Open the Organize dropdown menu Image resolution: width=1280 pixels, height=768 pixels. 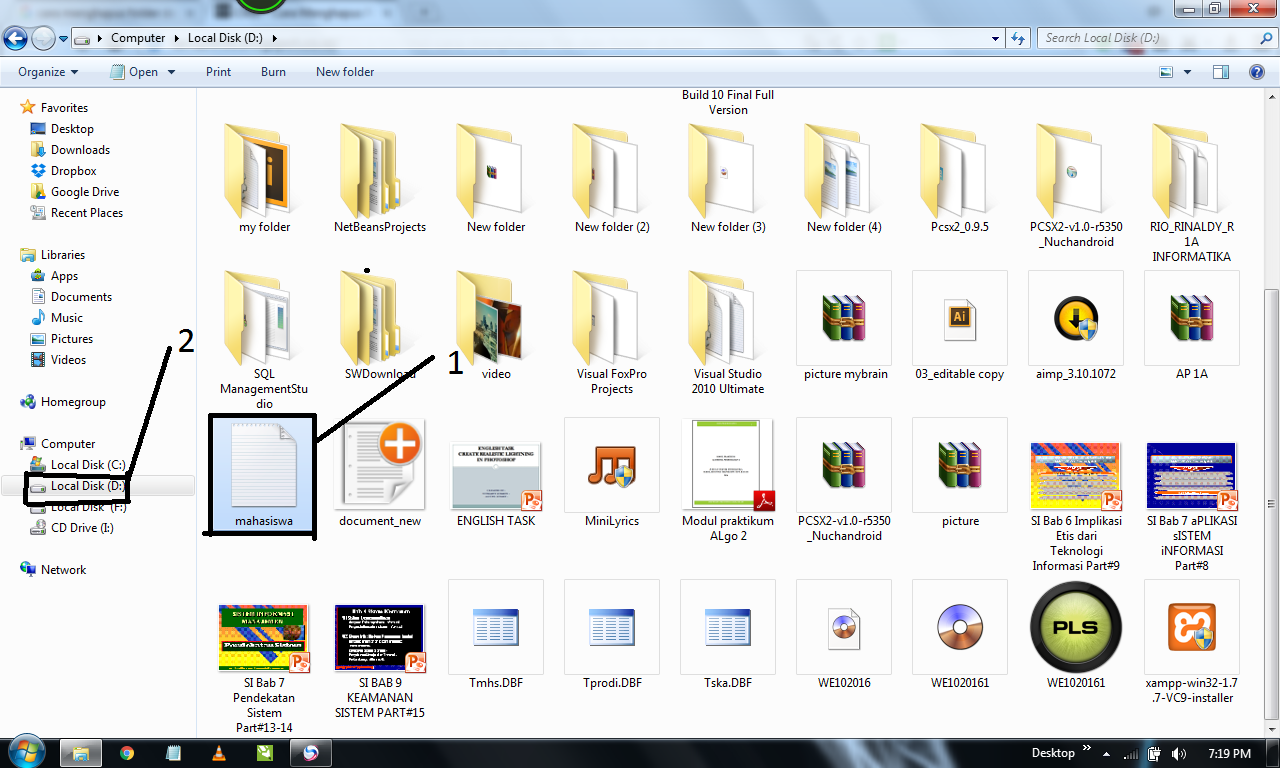coord(45,71)
